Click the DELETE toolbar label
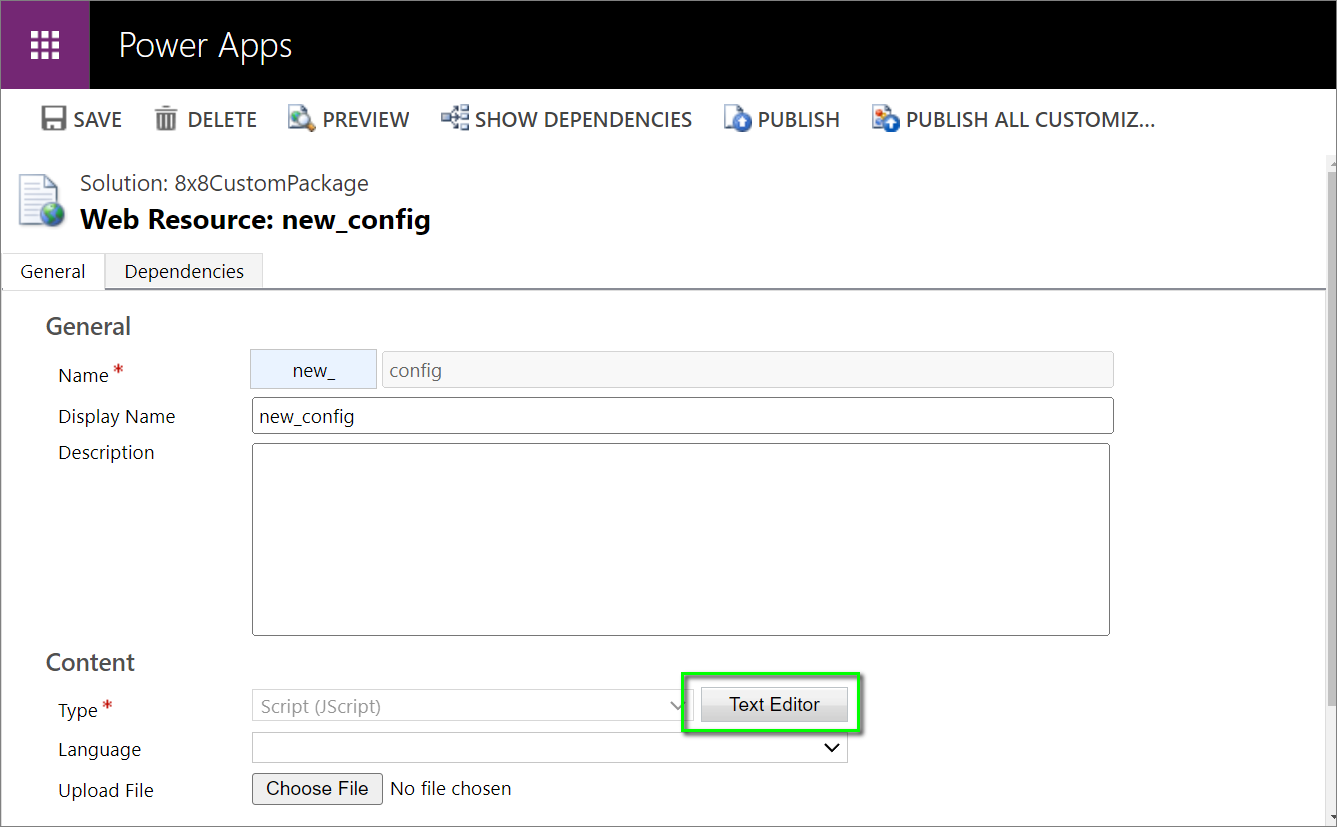Screen dimensions: 1337x827 coord(223,120)
